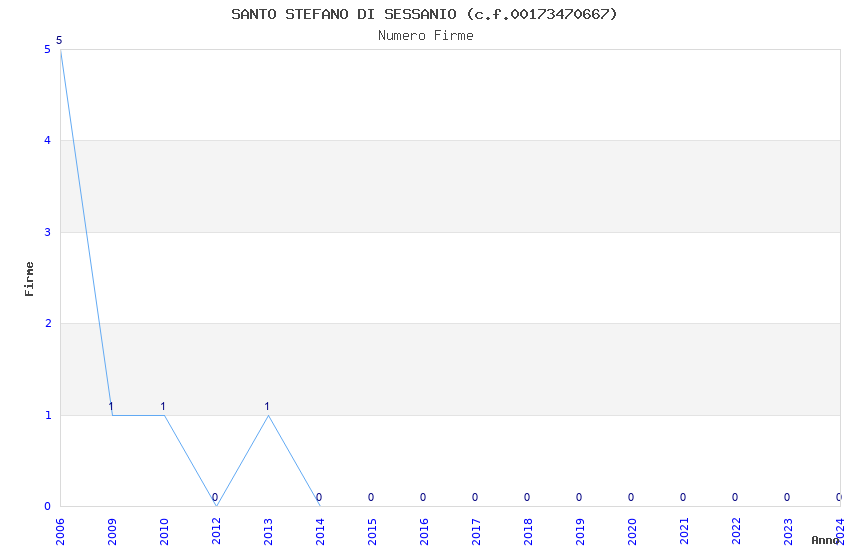Click the data label 0 above 2020
This screenshot has width=850, height=550.
click(x=631, y=497)
